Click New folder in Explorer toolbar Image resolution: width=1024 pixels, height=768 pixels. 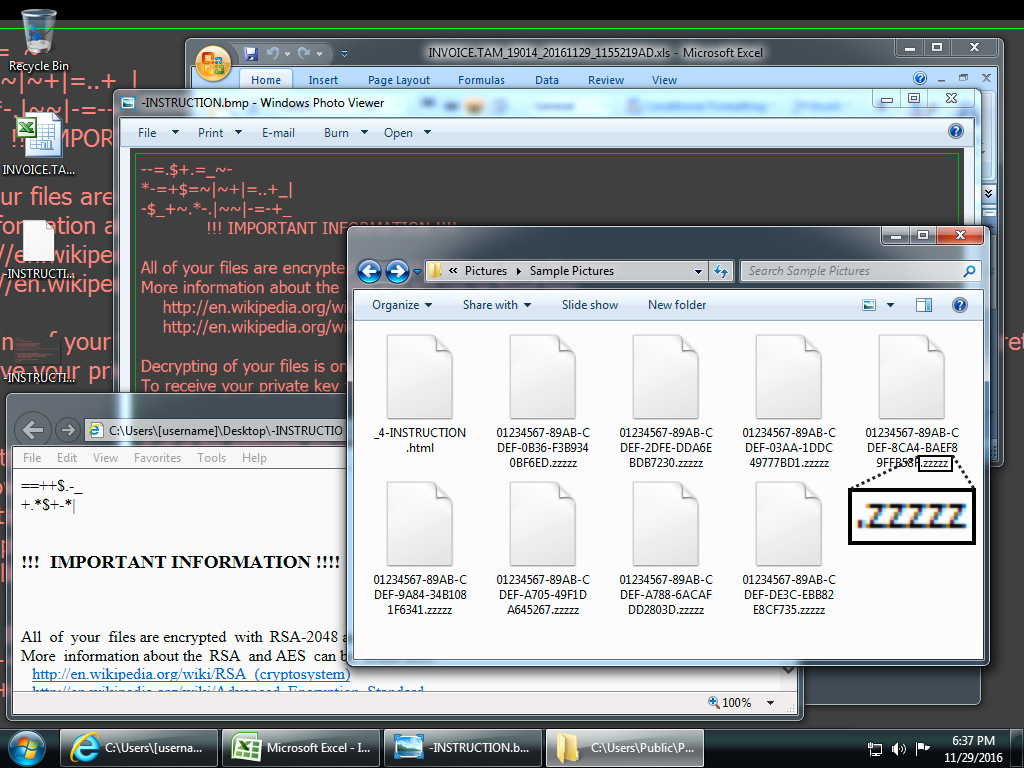pos(677,305)
